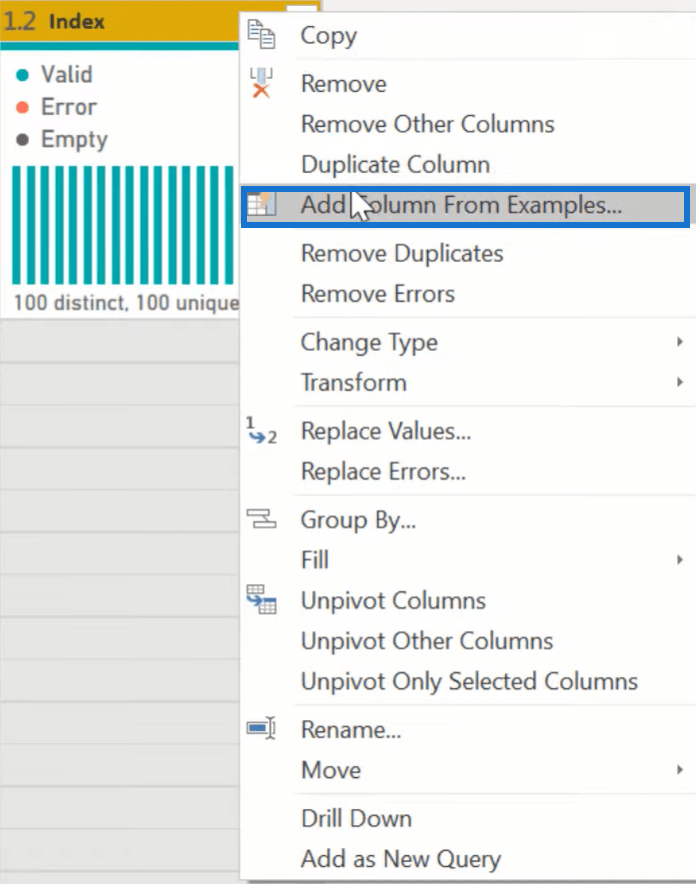This screenshot has width=696, height=884.
Task: Open the Move submenu arrow
Action: (680, 770)
